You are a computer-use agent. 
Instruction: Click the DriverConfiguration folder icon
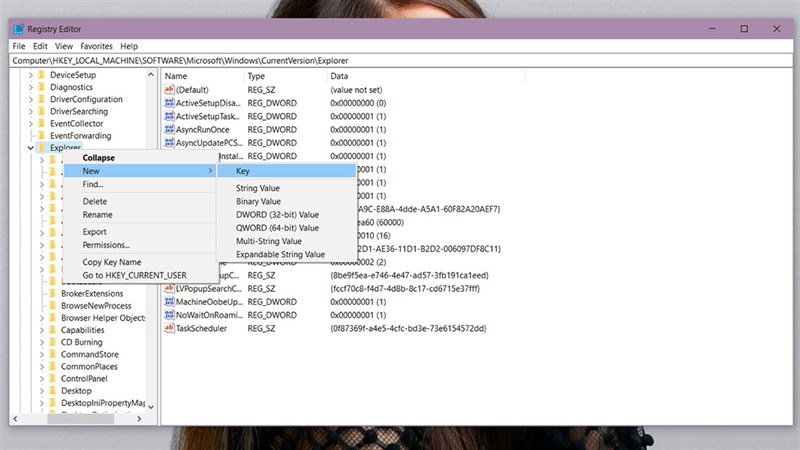42,99
